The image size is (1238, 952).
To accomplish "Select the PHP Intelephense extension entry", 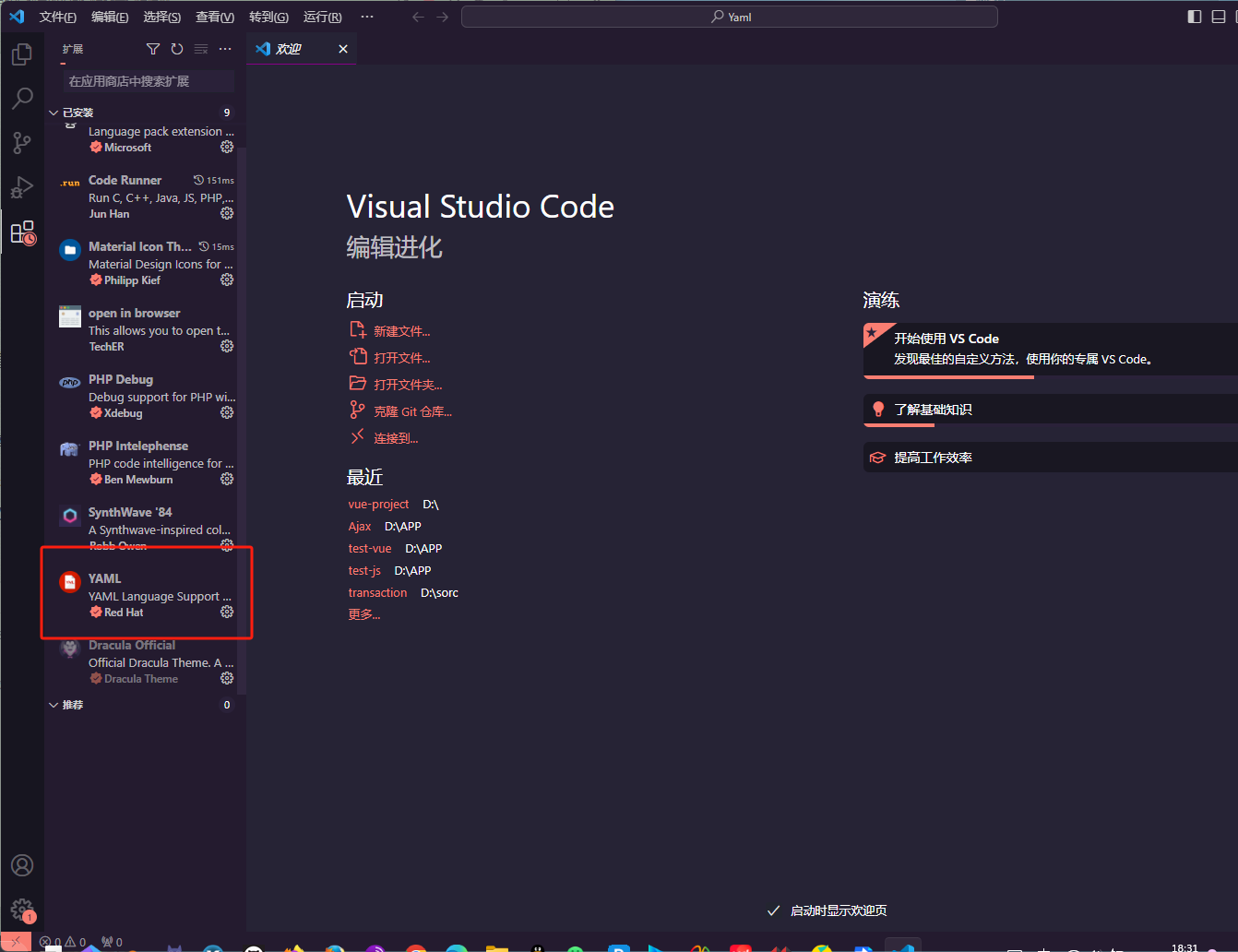I will [x=146, y=462].
